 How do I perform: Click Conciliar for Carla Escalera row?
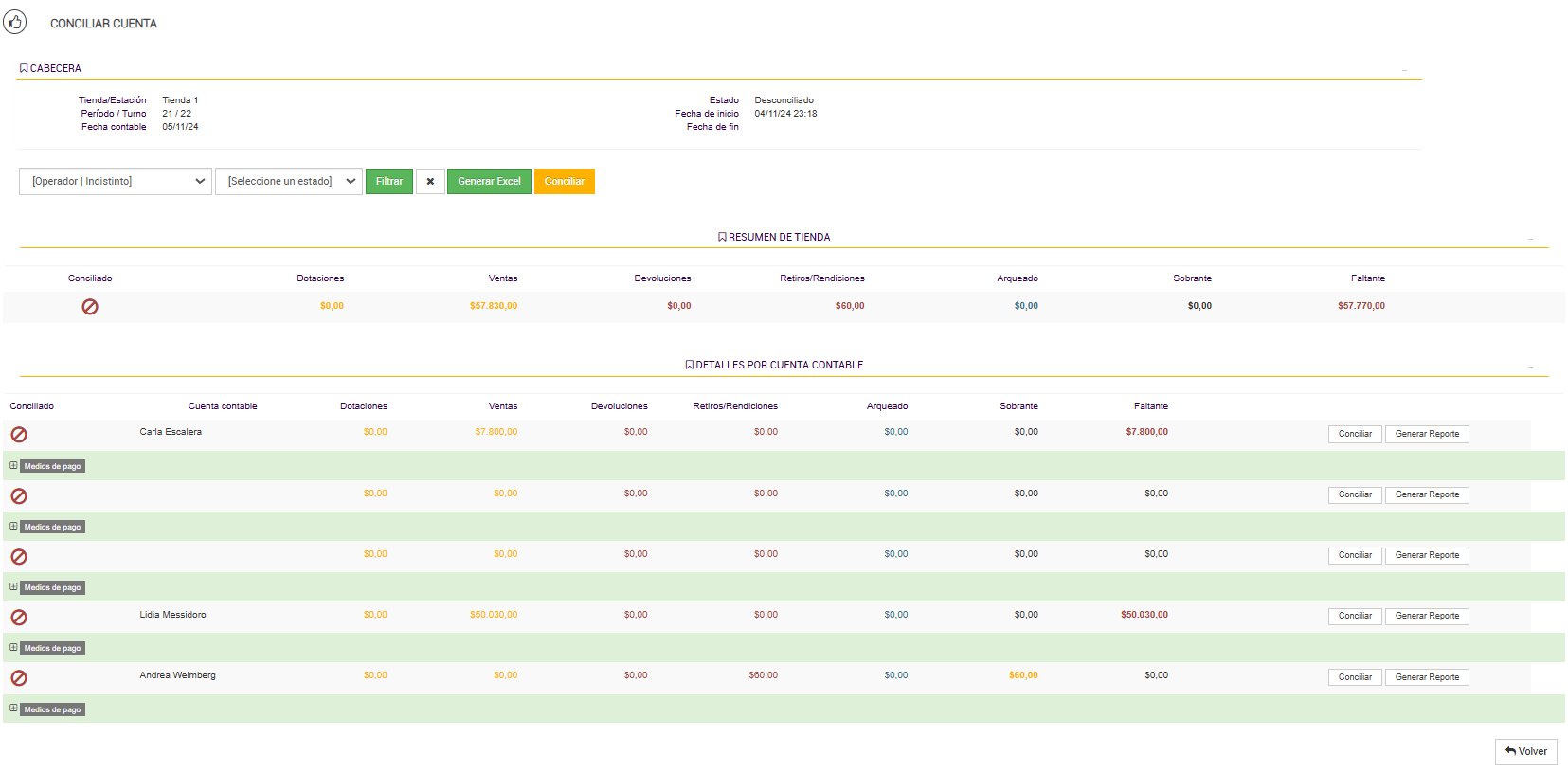(x=1355, y=434)
